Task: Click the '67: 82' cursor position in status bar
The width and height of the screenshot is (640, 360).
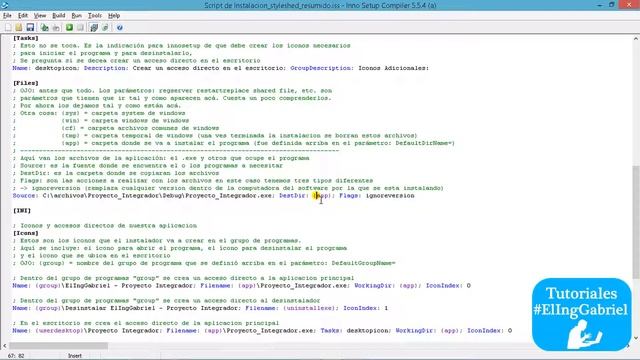Action: [16, 356]
